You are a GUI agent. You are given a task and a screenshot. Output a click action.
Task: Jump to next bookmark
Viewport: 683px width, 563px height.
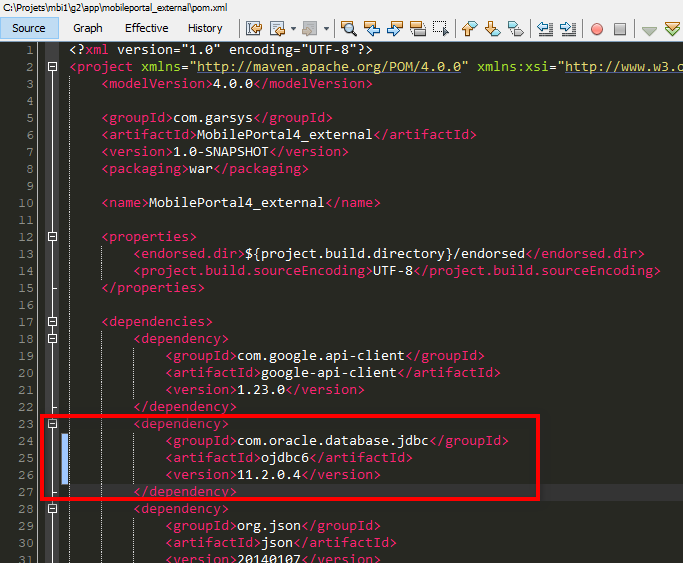tap(492, 29)
